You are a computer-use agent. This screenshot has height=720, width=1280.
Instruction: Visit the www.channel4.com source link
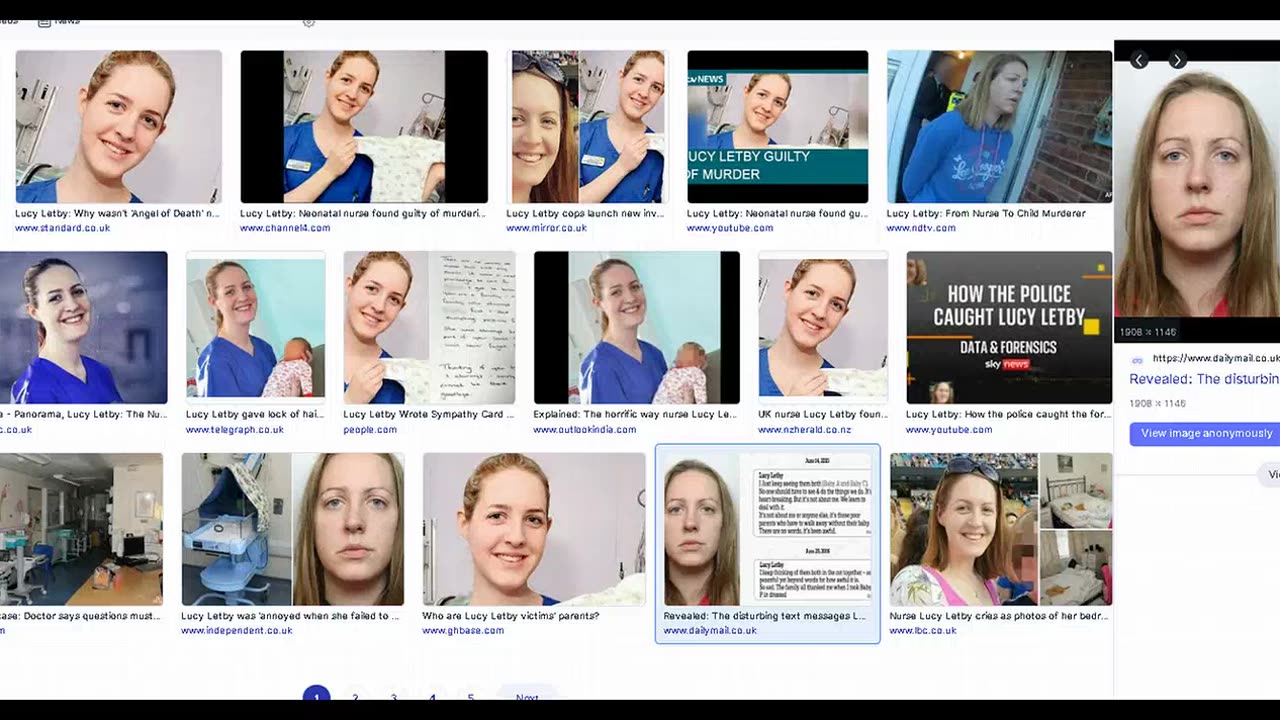coord(285,228)
